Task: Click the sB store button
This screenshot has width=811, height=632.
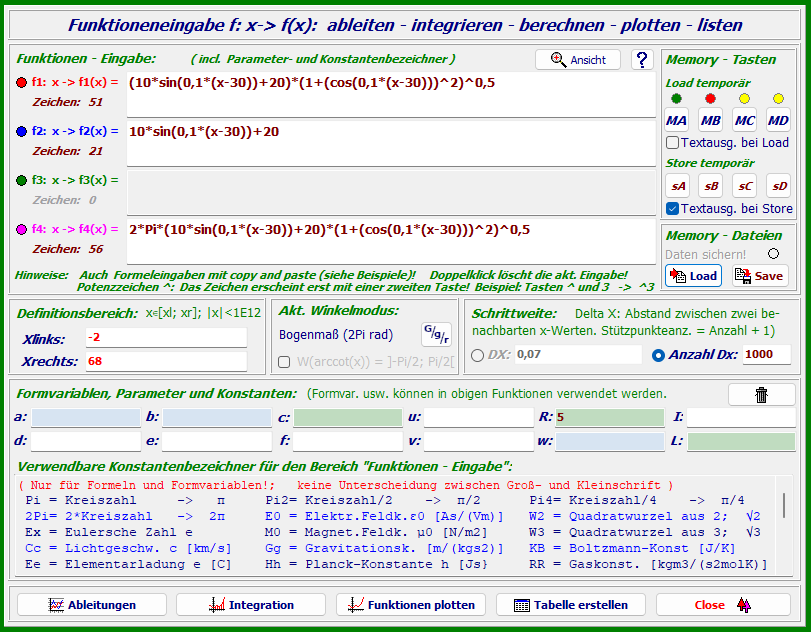Action: coord(711,186)
